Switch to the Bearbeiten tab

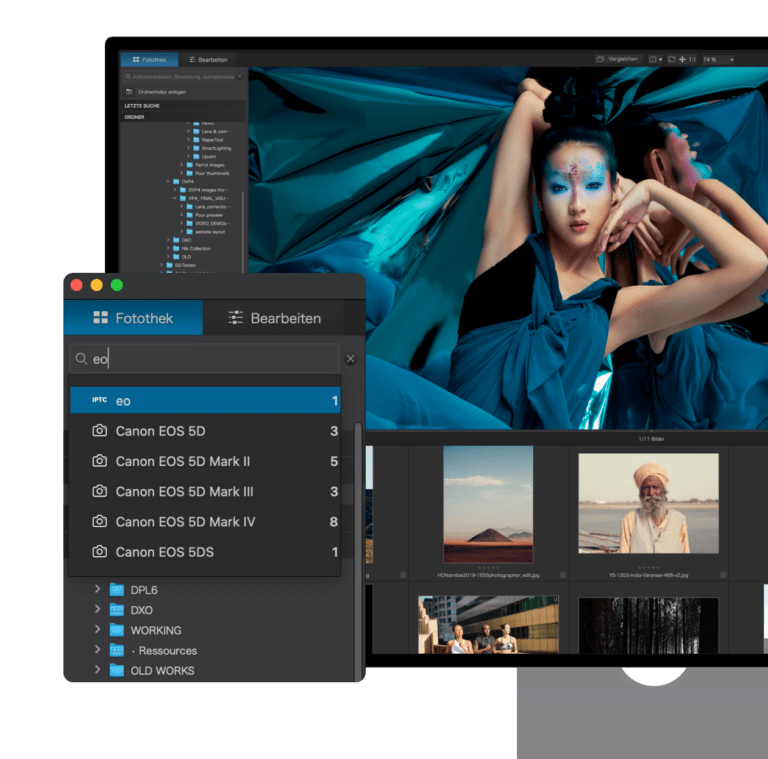(x=273, y=318)
